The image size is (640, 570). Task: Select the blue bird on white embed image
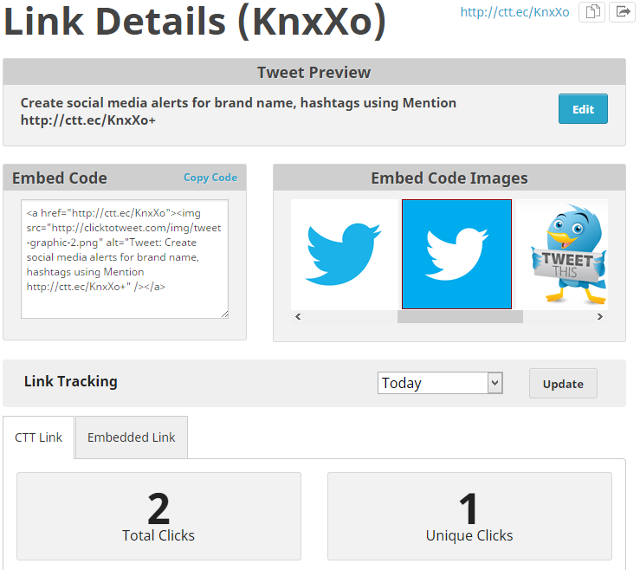pos(344,254)
